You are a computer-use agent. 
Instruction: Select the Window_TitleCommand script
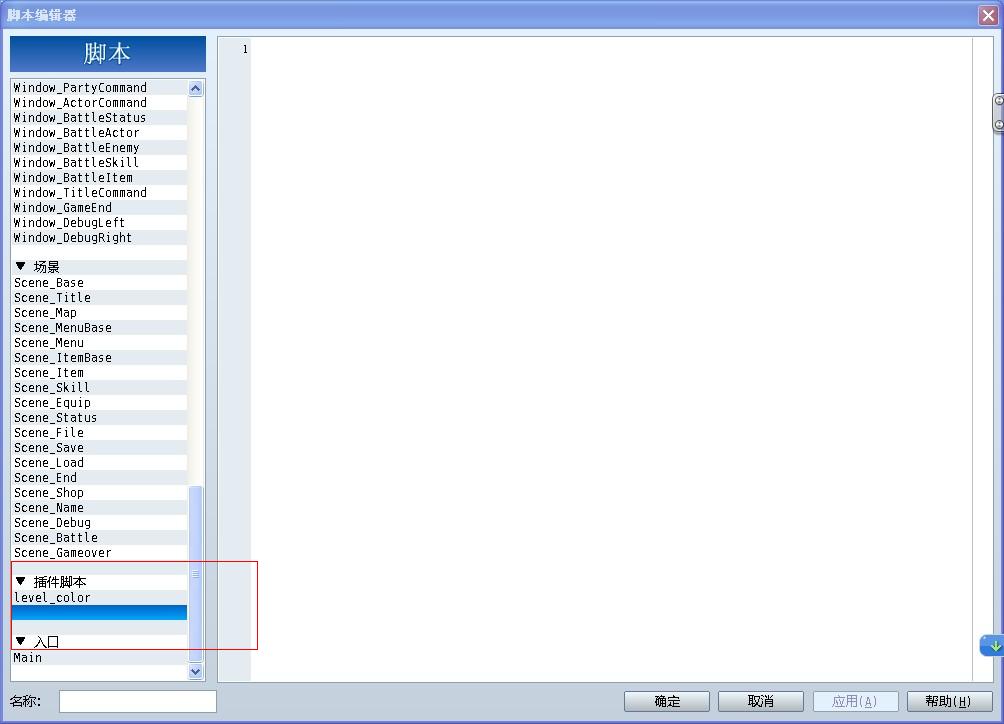99,193
